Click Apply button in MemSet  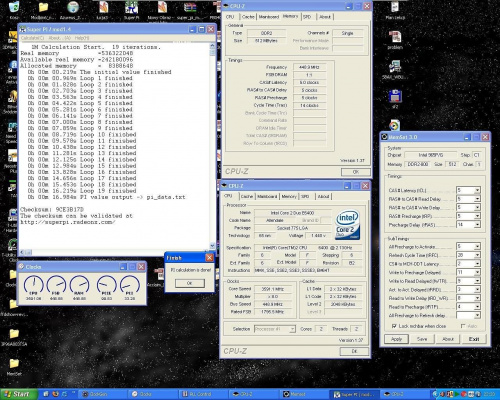pos(396,339)
